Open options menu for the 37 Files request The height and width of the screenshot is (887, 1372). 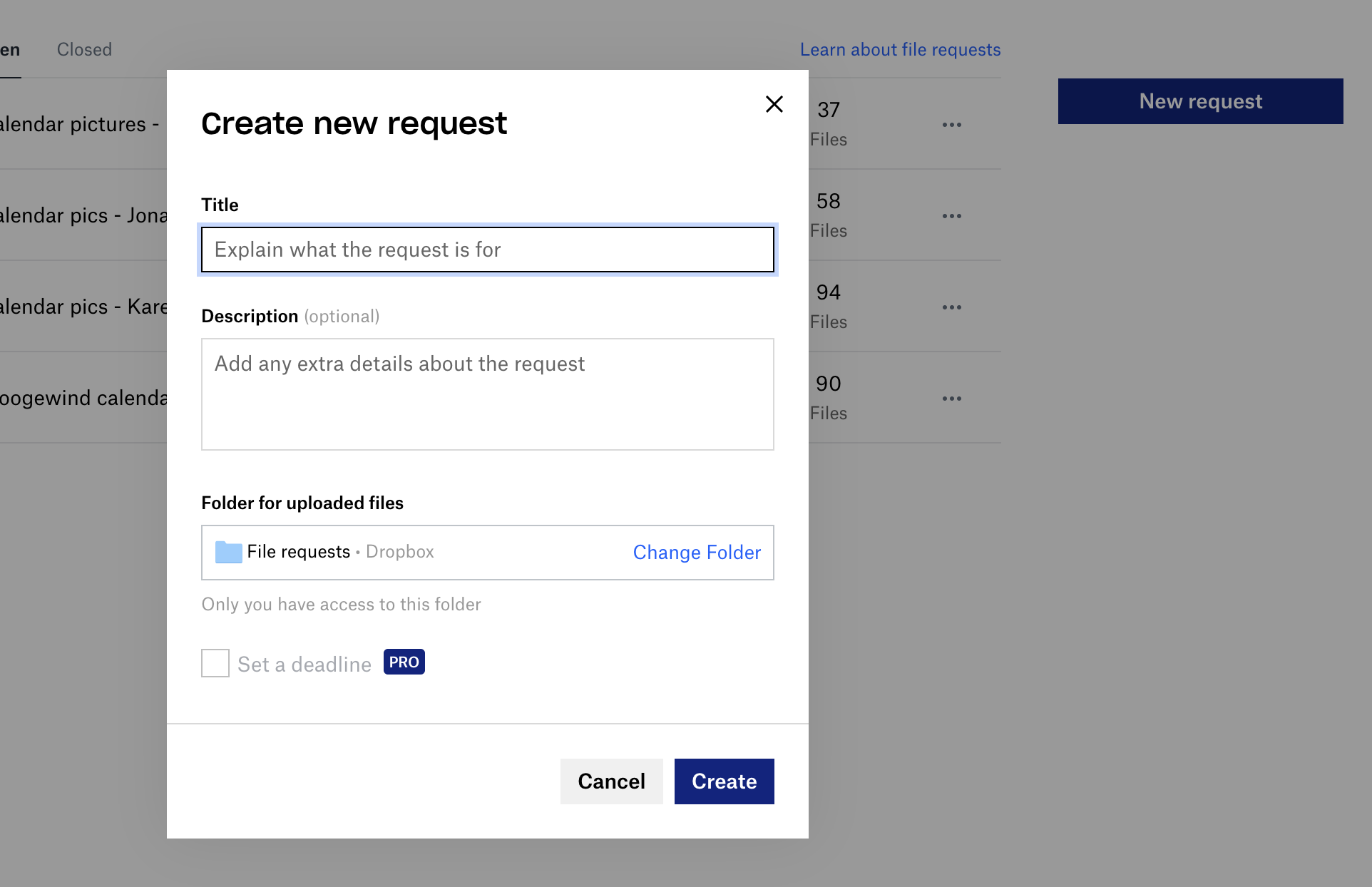tap(953, 124)
